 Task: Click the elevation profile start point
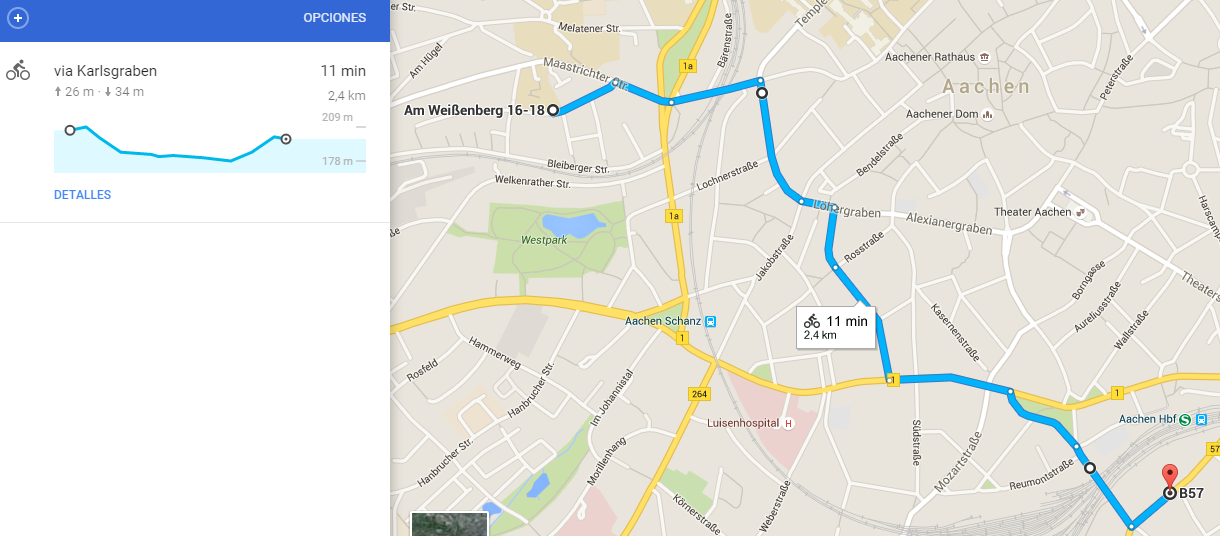click(x=69, y=130)
